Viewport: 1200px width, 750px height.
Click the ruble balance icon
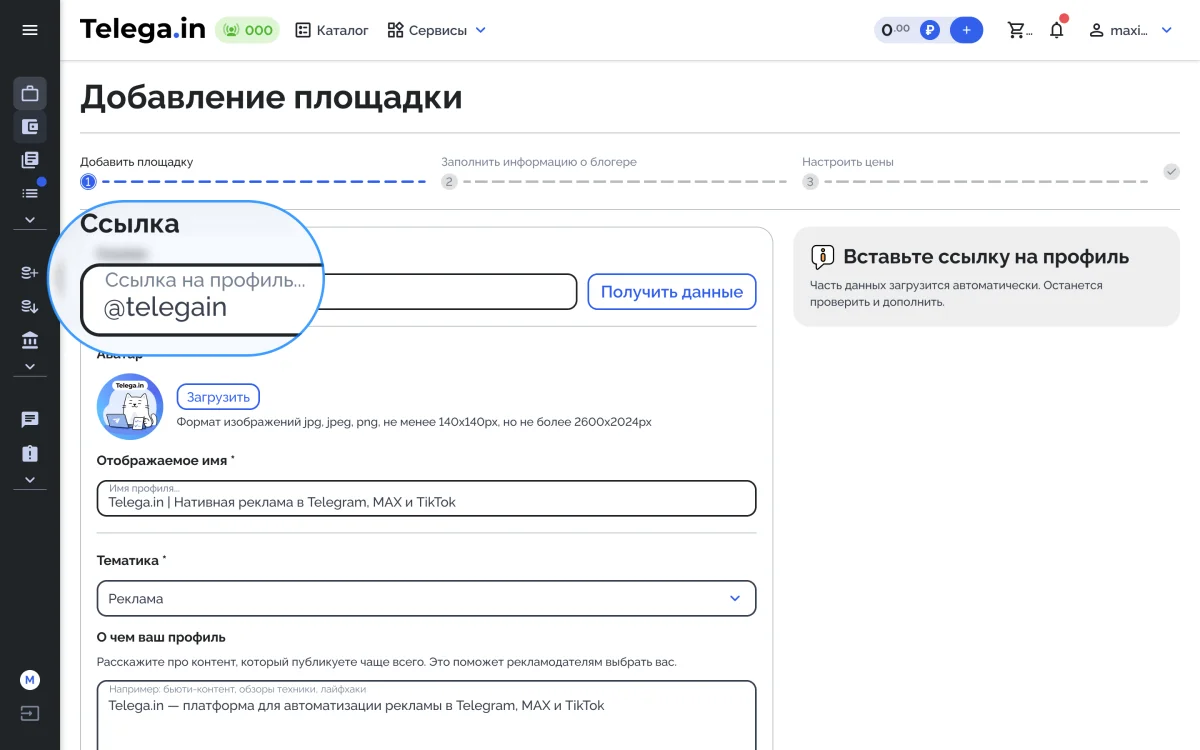pos(931,30)
